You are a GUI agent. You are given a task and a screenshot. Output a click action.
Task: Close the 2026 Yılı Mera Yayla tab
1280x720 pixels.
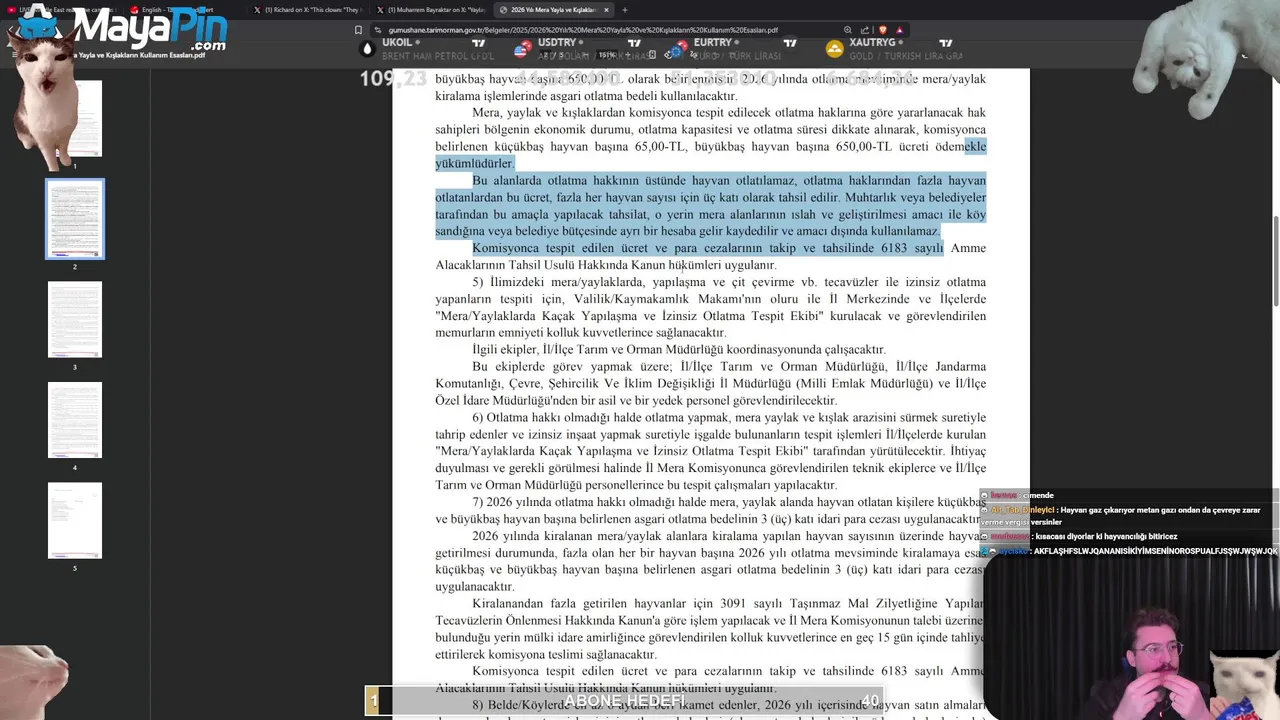(606, 10)
